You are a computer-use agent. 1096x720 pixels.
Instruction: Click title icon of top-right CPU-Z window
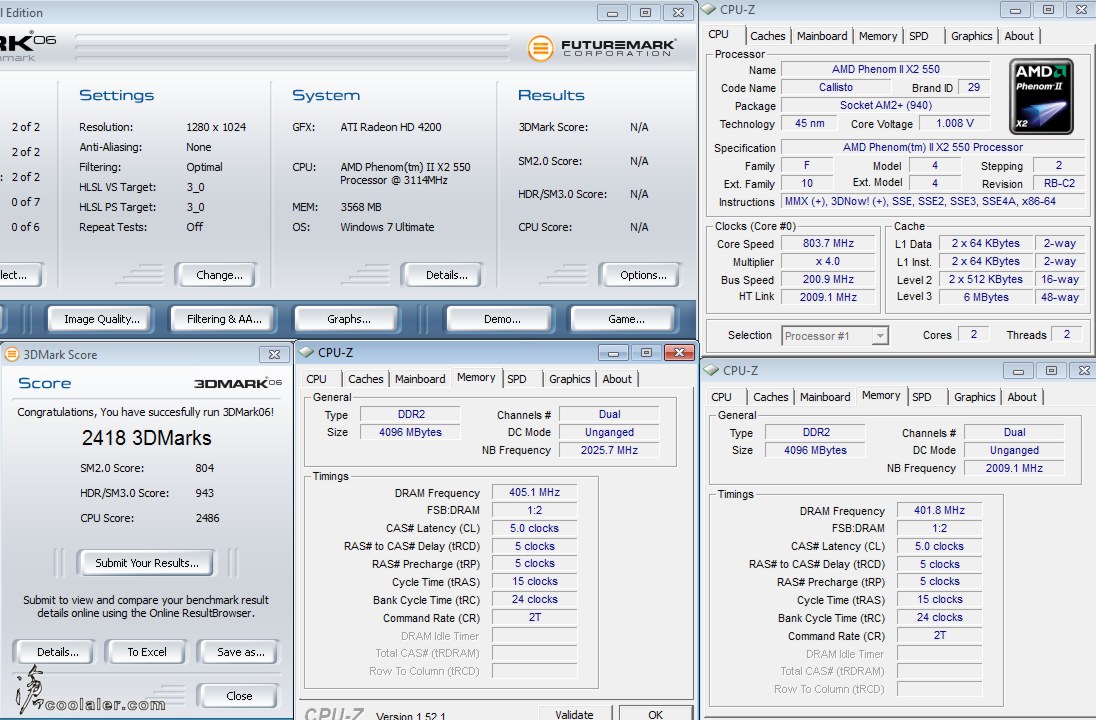pyautogui.click(x=708, y=9)
